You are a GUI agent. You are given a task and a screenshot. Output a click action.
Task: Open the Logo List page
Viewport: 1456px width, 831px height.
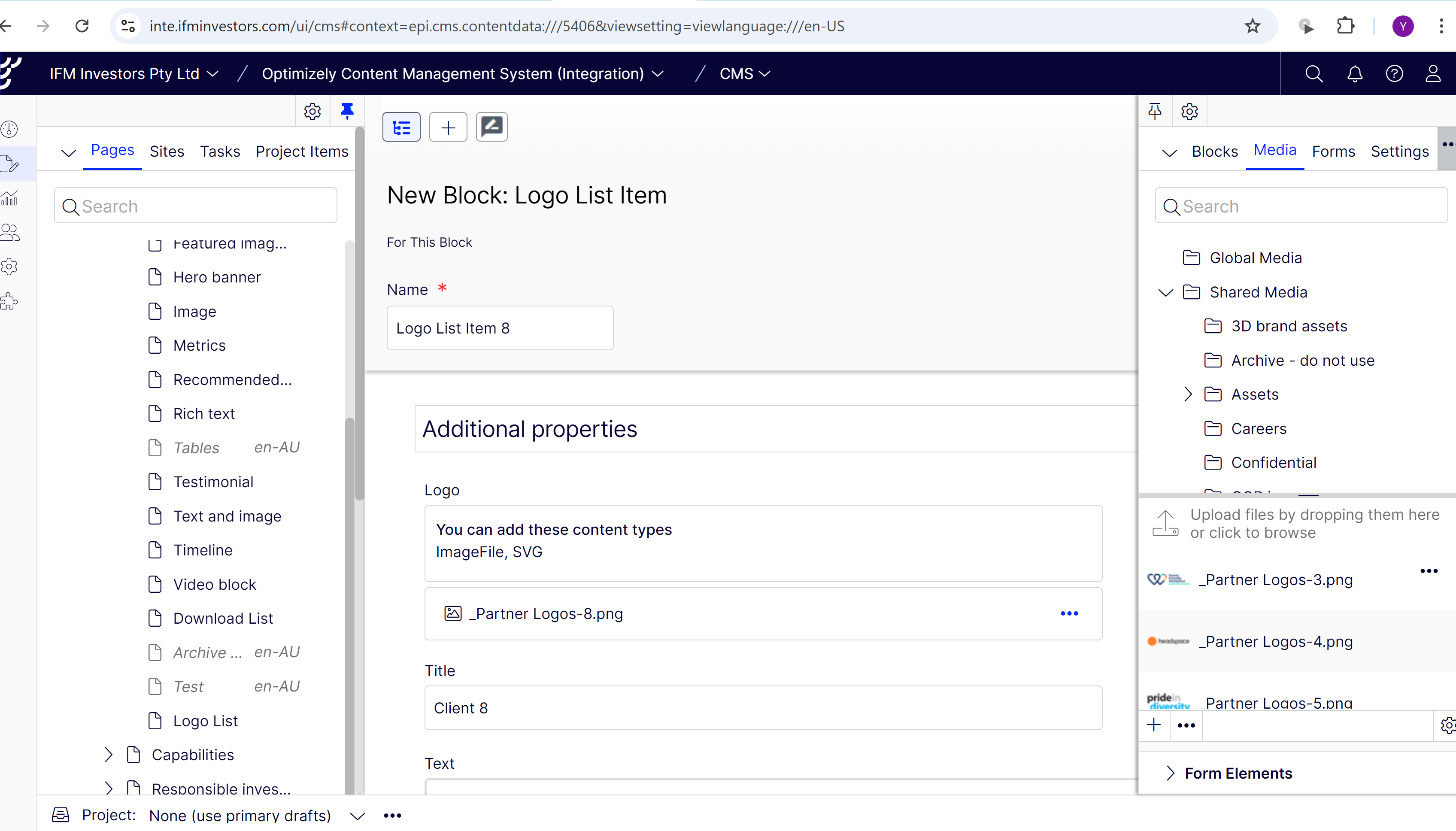point(206,721)
